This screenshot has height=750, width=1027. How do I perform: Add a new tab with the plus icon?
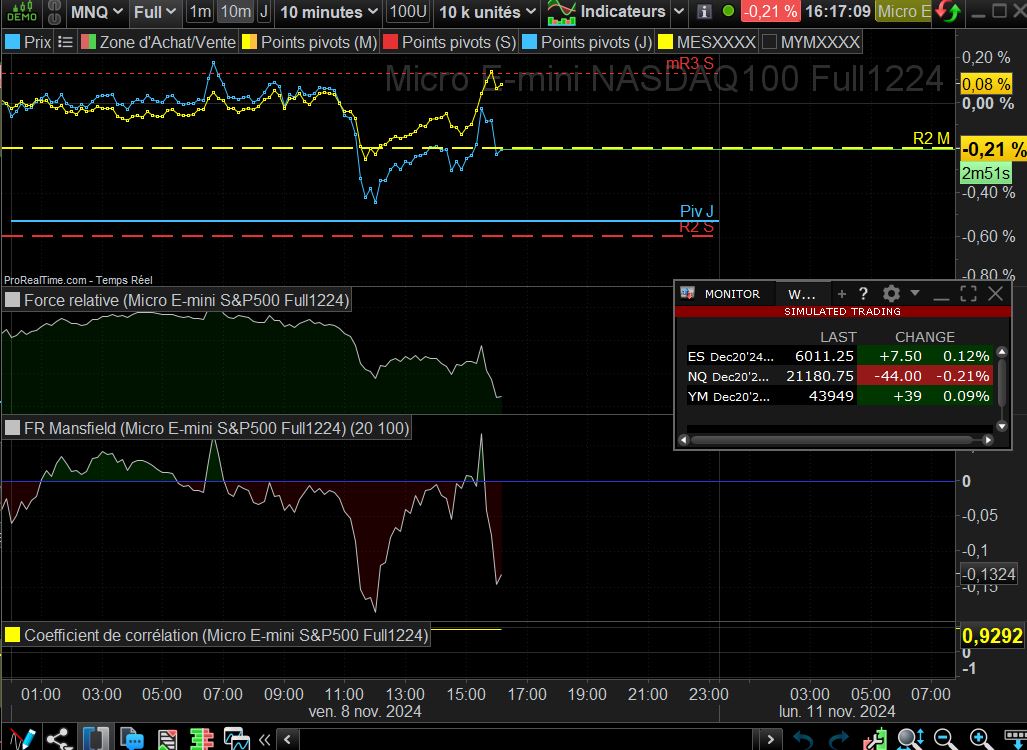pos(842,294)
